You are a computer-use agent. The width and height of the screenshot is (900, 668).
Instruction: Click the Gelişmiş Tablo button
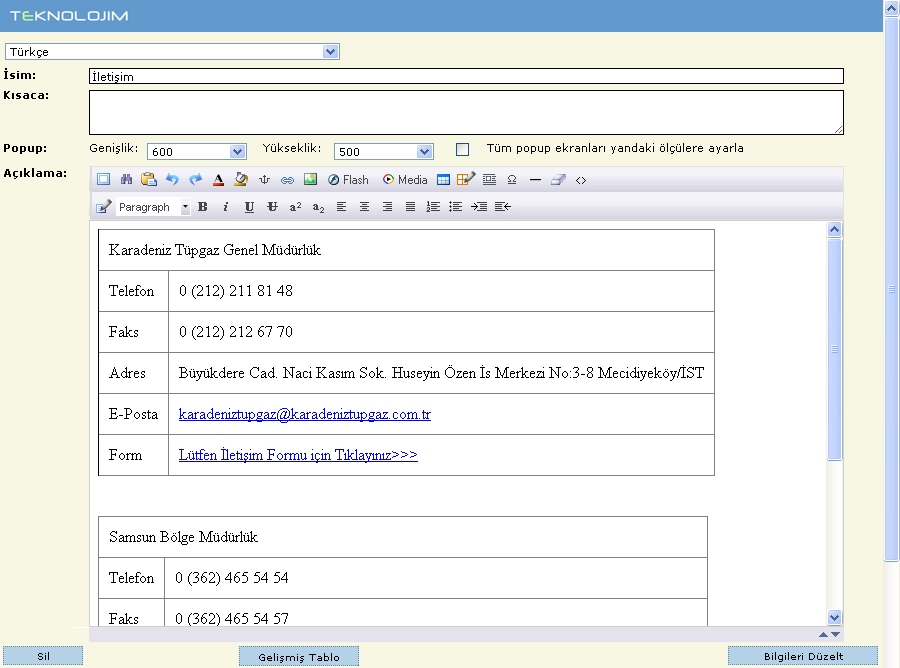click(x=299, y=657)
